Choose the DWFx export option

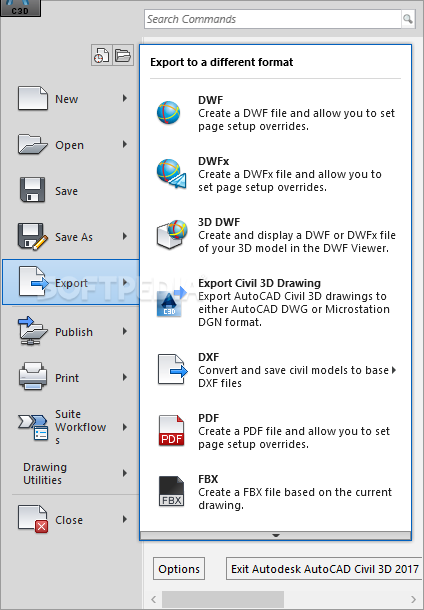click(x=275, y=174)
